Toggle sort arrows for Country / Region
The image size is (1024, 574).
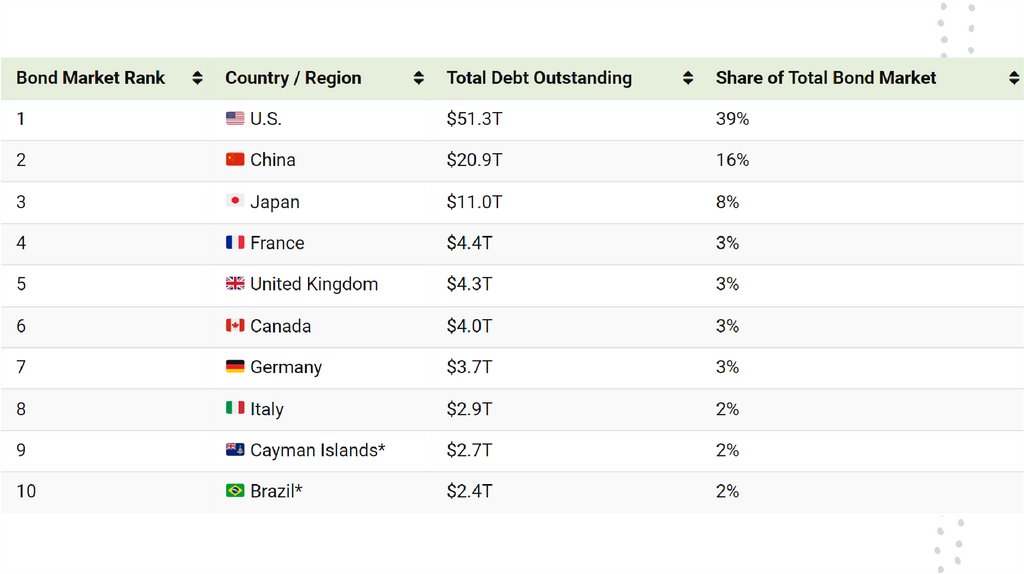pos(418,78)
